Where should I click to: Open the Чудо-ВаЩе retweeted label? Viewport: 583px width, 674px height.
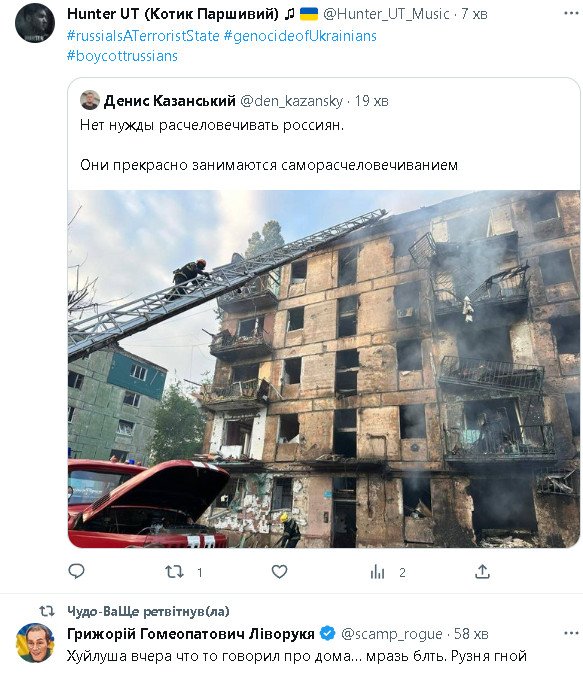[x=148, y=611]
